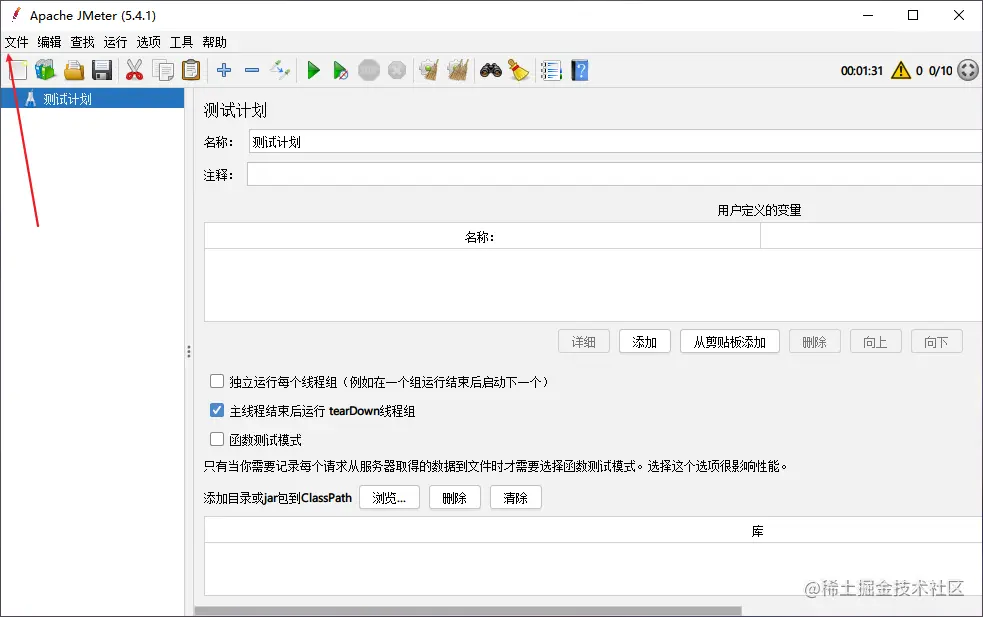Open the Function Helper list icon

coord(551,70)
